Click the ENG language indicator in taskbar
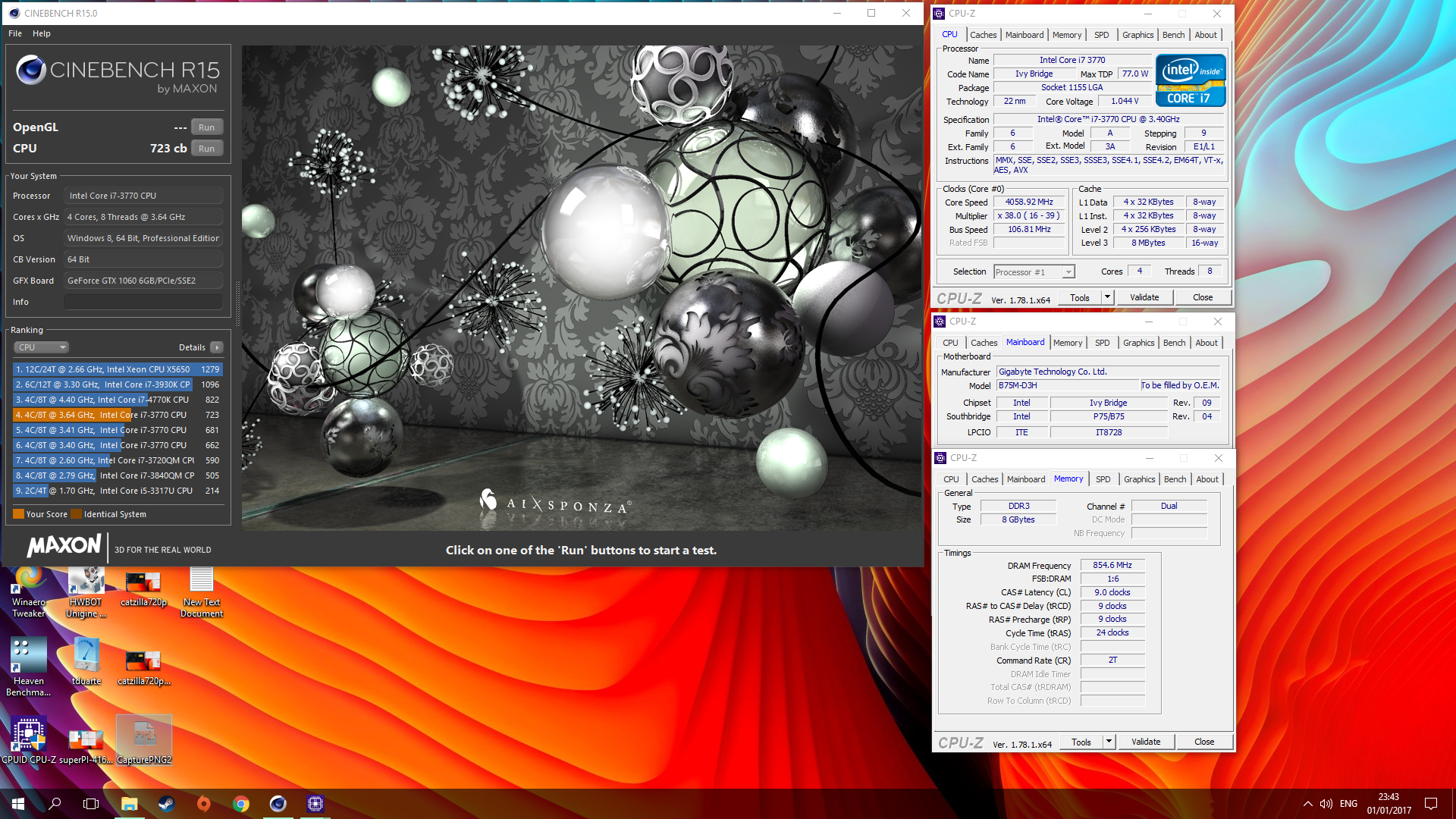Image resolution: width=1456 pixels, height=819 pixels. [x=1348, y=804]
